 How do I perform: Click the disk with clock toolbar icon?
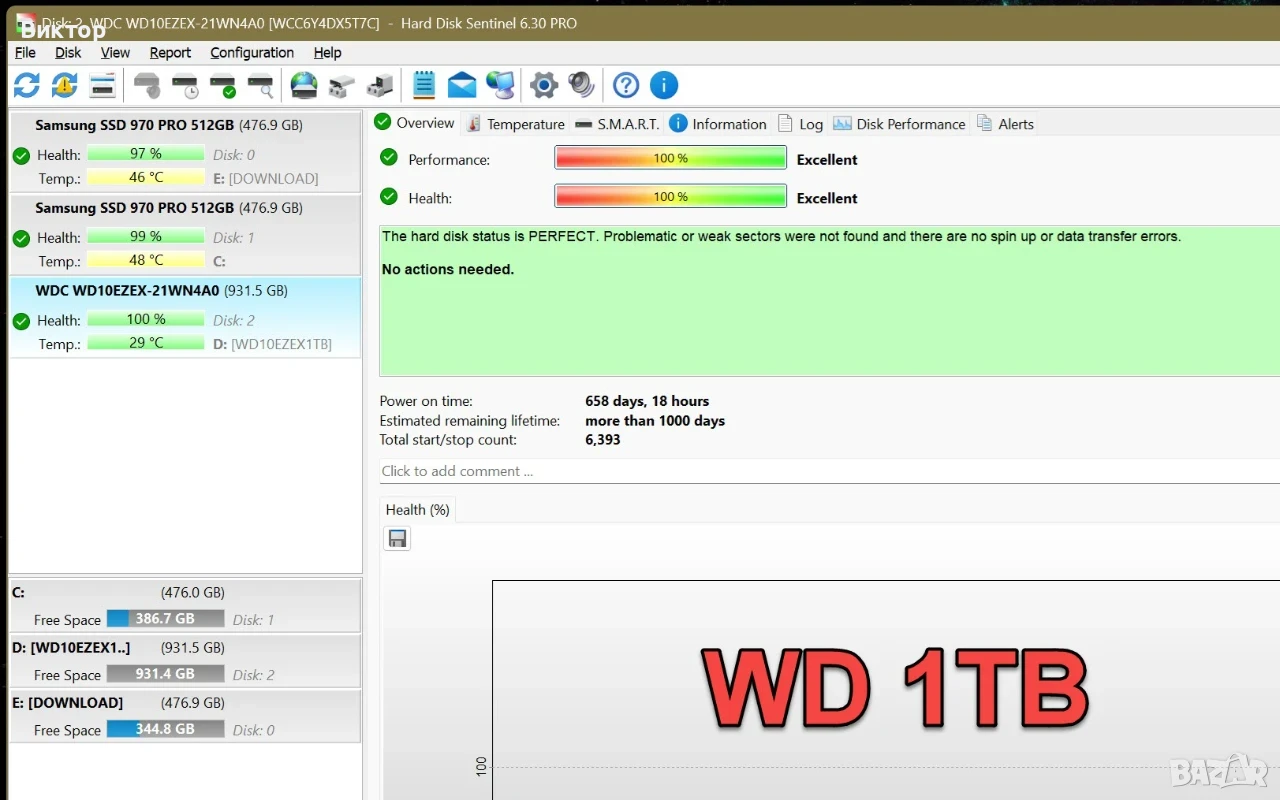coord(185,85)
